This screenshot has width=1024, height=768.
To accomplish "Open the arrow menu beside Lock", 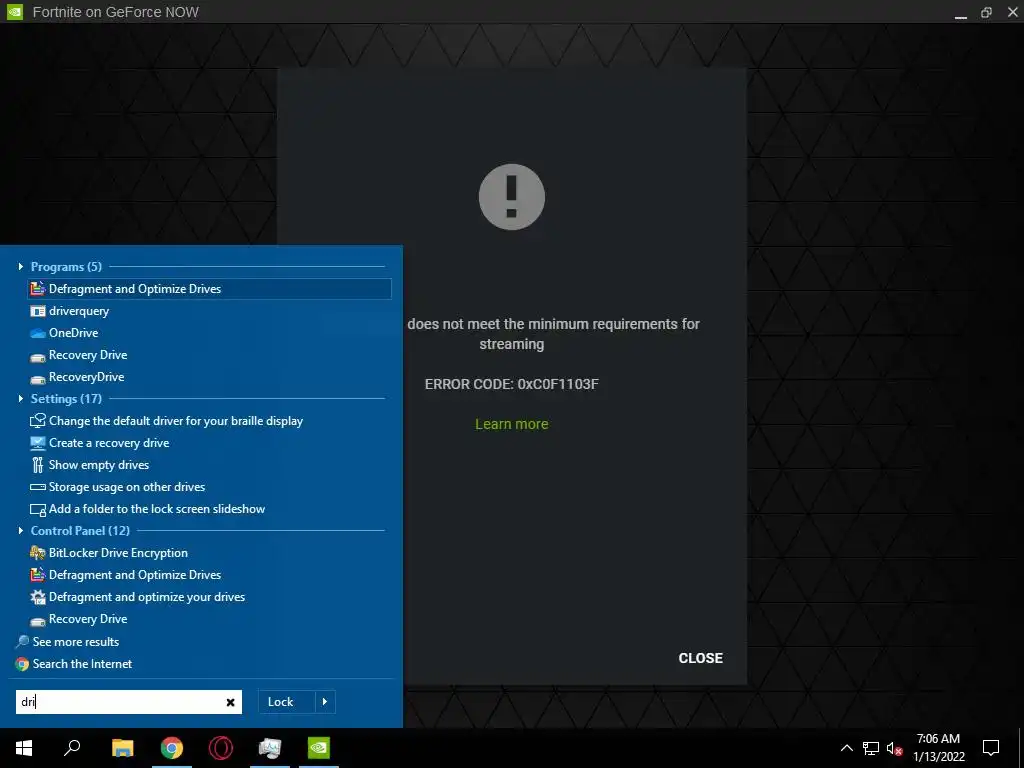I will pyautogui.click(x=325, y=702).
